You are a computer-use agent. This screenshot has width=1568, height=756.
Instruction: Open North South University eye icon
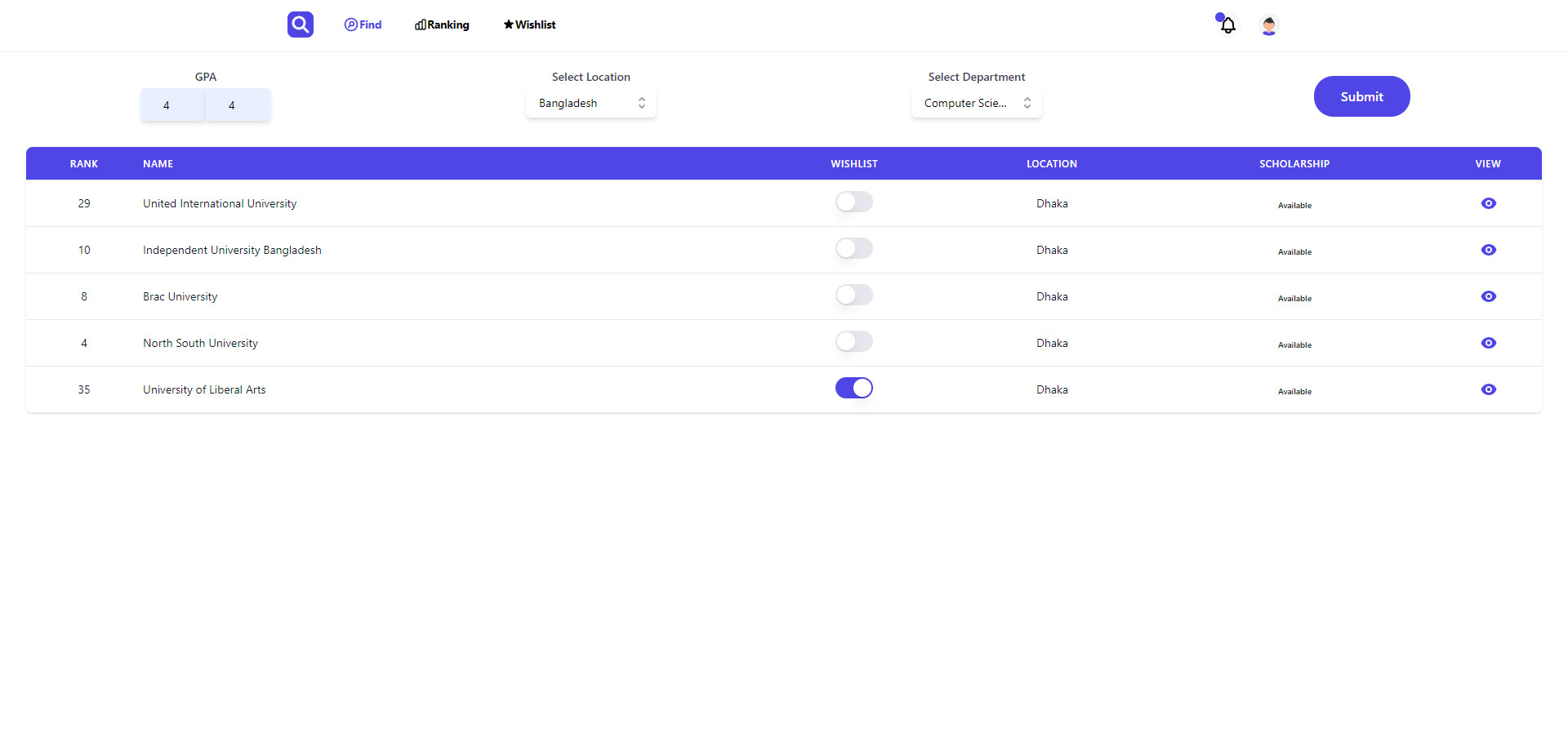tap(1488, 343)
